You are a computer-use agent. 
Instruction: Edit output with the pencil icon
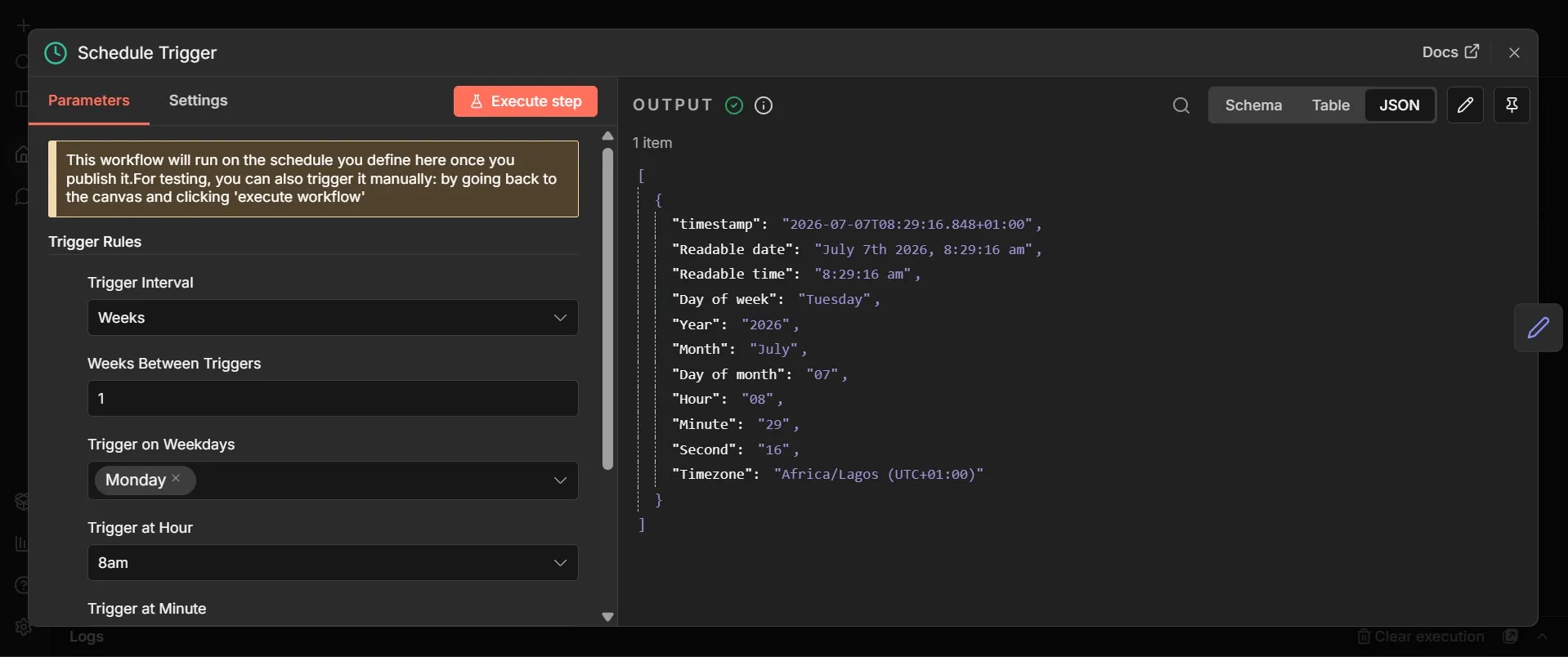1465,105
